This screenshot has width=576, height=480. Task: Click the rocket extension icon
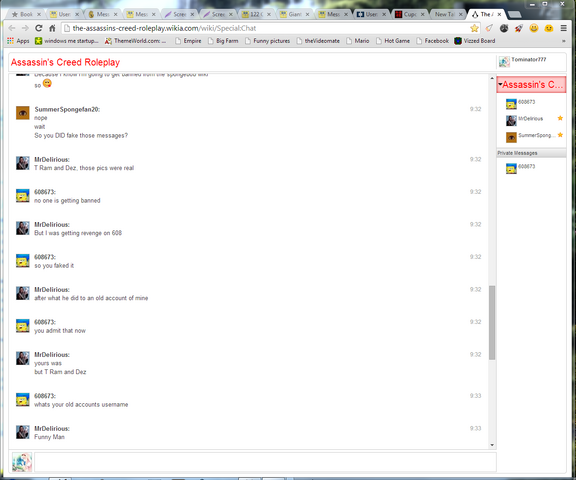coord(519,28)
